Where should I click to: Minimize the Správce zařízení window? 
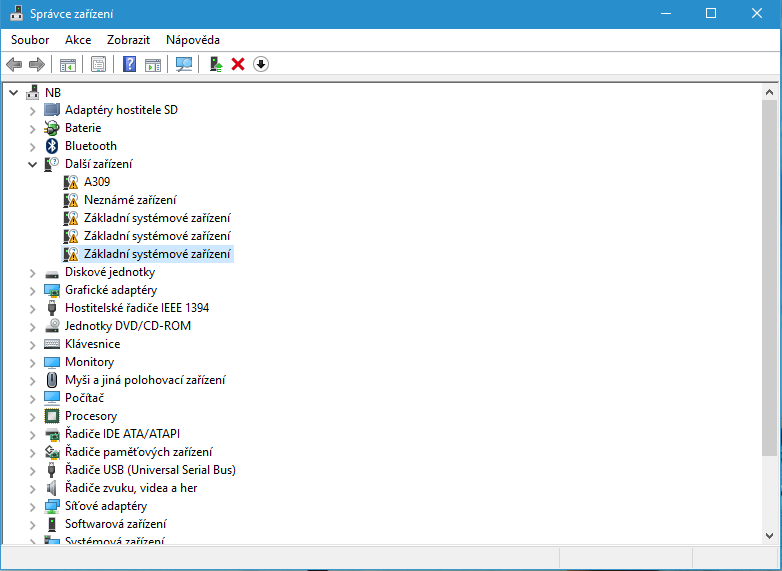pos(665,13)
